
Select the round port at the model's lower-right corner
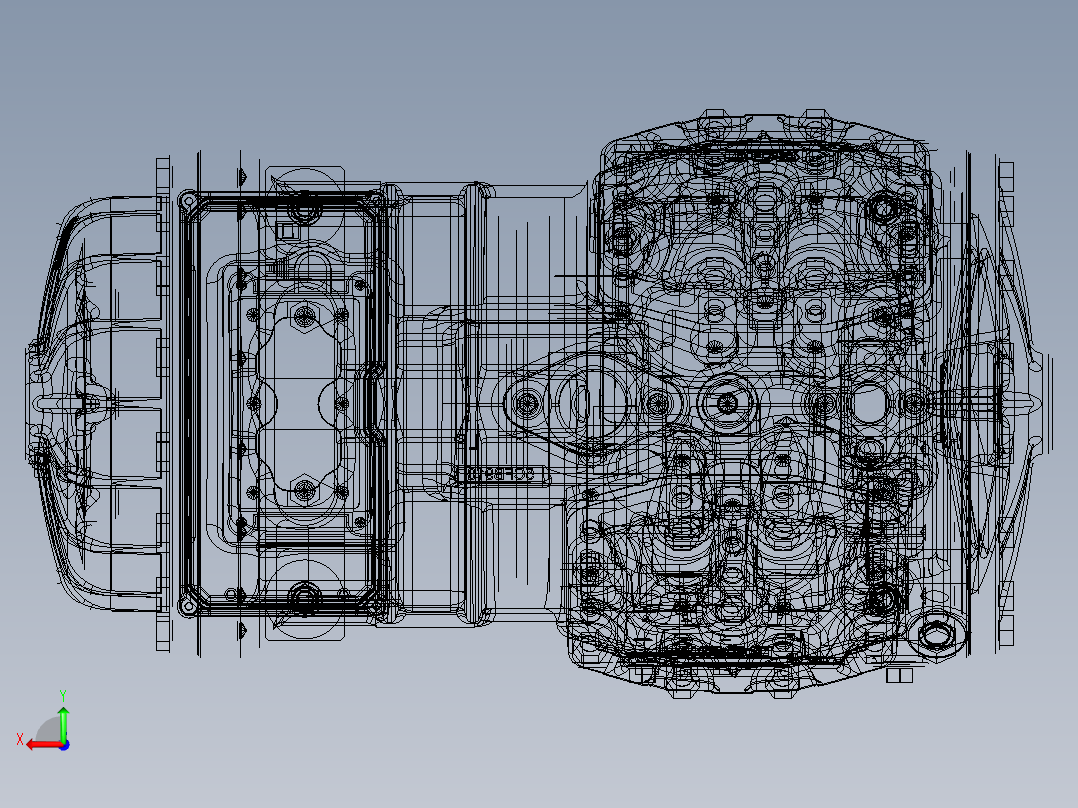tap(936, 634)
